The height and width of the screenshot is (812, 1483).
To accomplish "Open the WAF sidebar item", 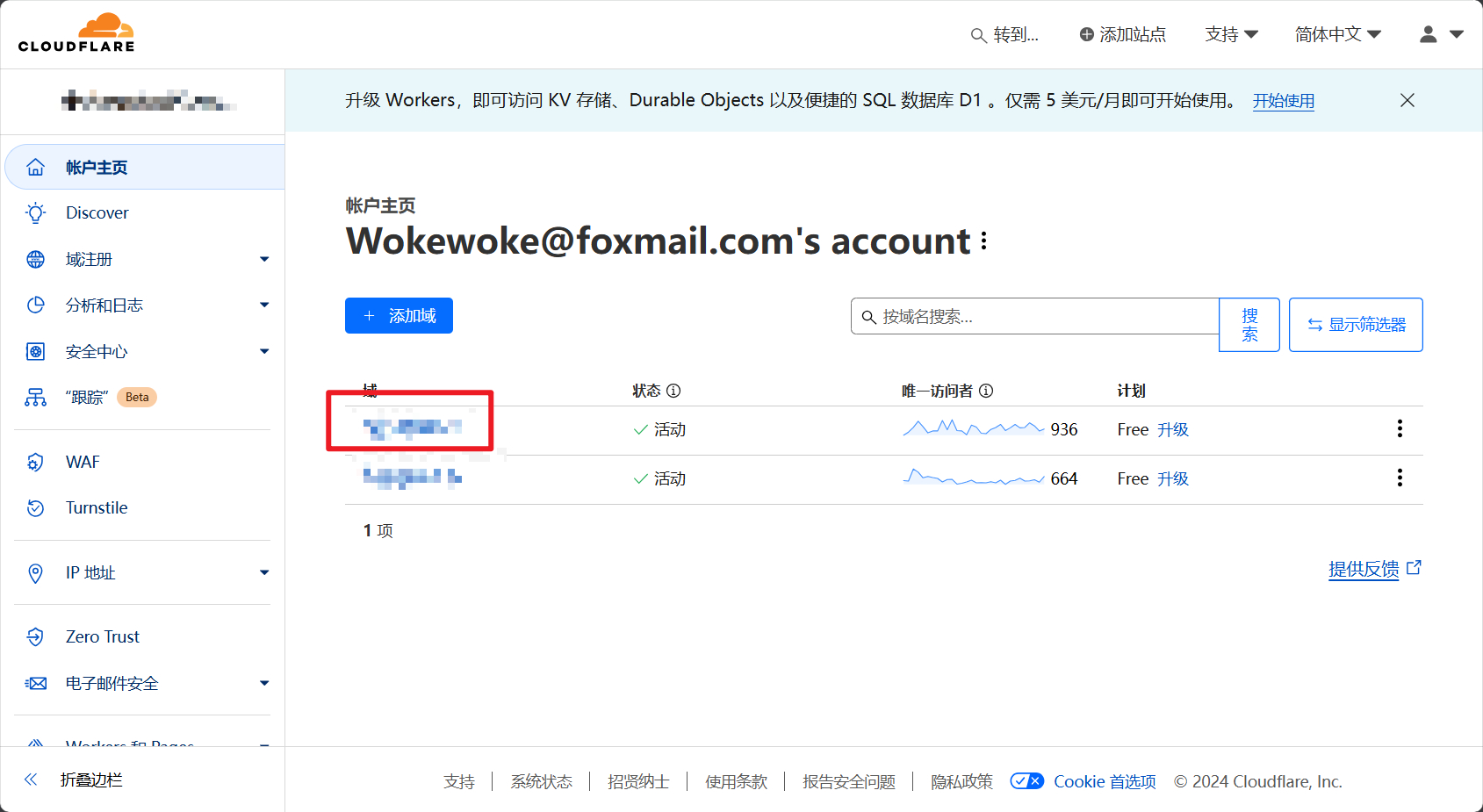I will coord(83,463).
